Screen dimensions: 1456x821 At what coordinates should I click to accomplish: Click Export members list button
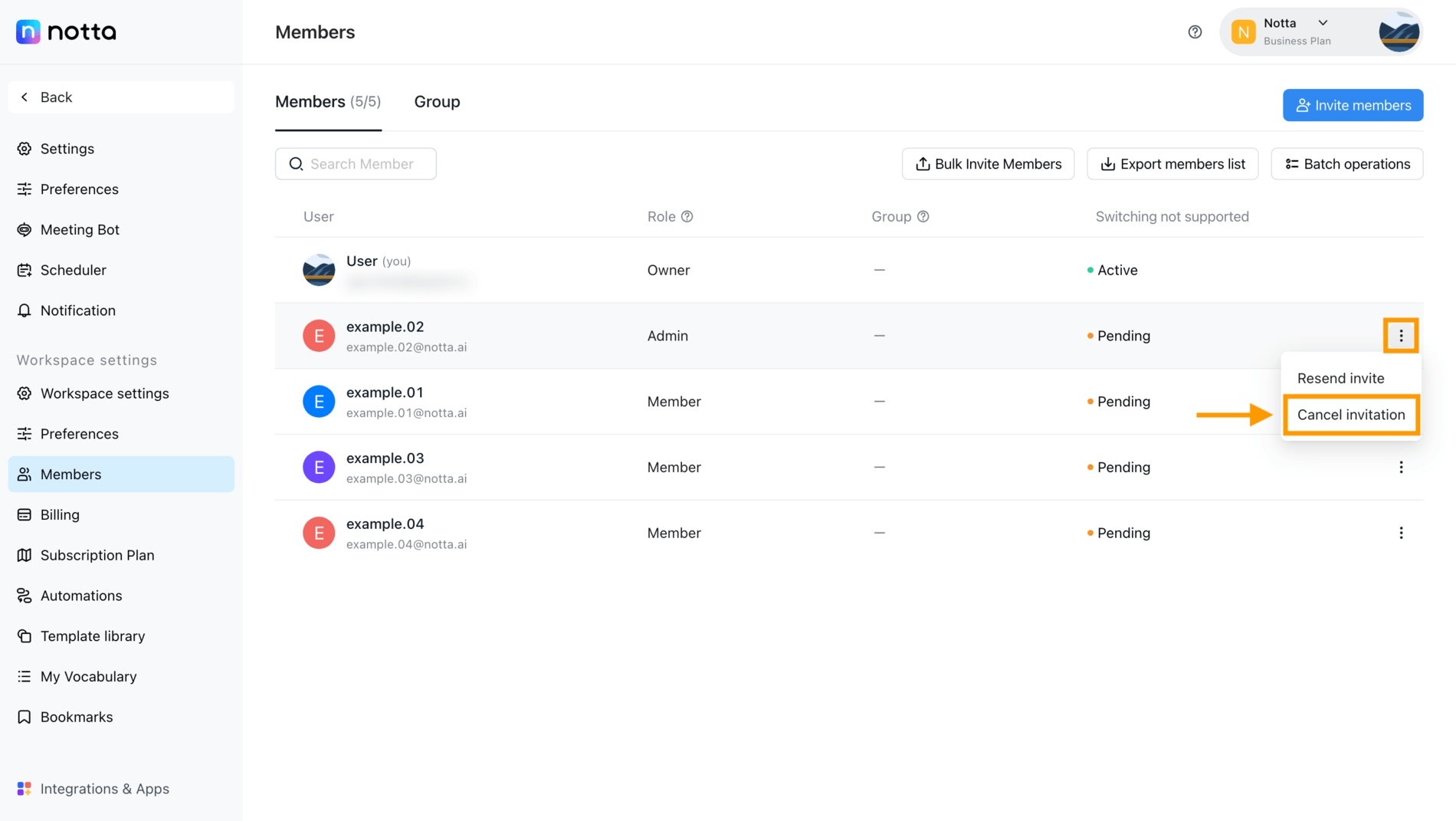pos(1172,164)
